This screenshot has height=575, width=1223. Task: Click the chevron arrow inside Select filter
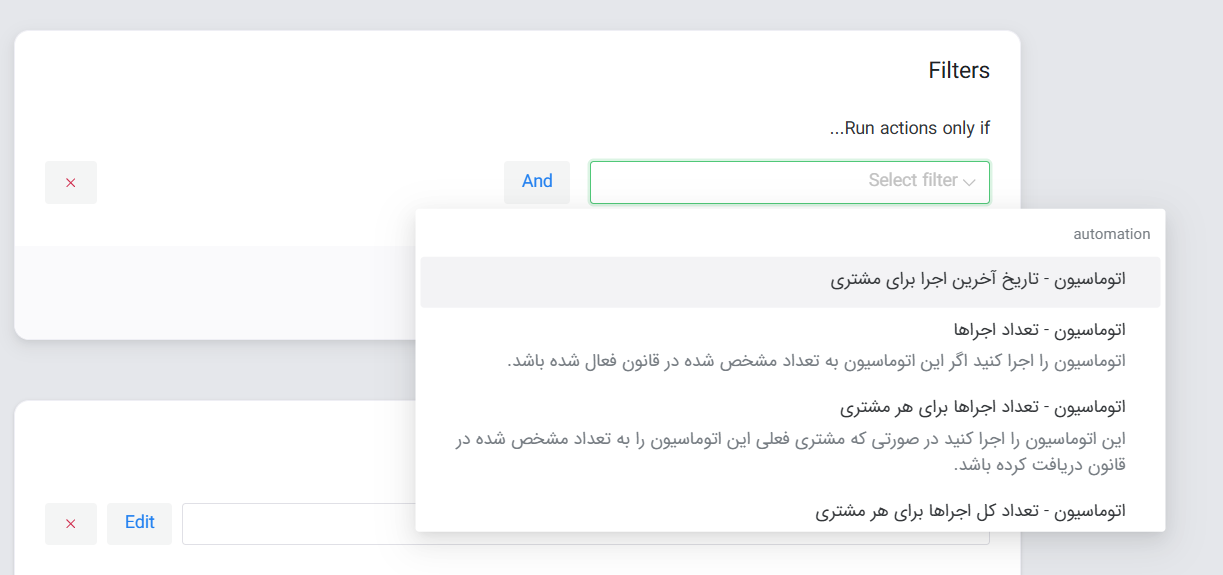pos(969,182)
